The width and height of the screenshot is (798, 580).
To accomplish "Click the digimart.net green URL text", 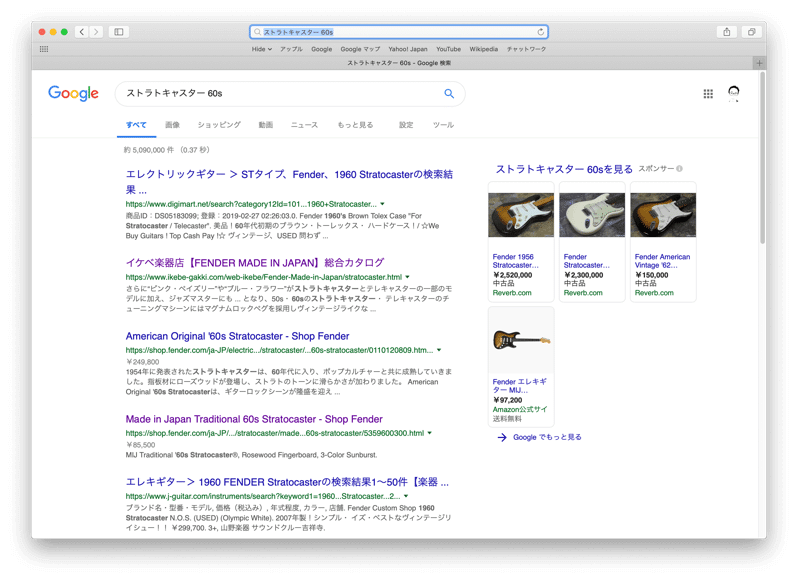I will click(251, 204).
